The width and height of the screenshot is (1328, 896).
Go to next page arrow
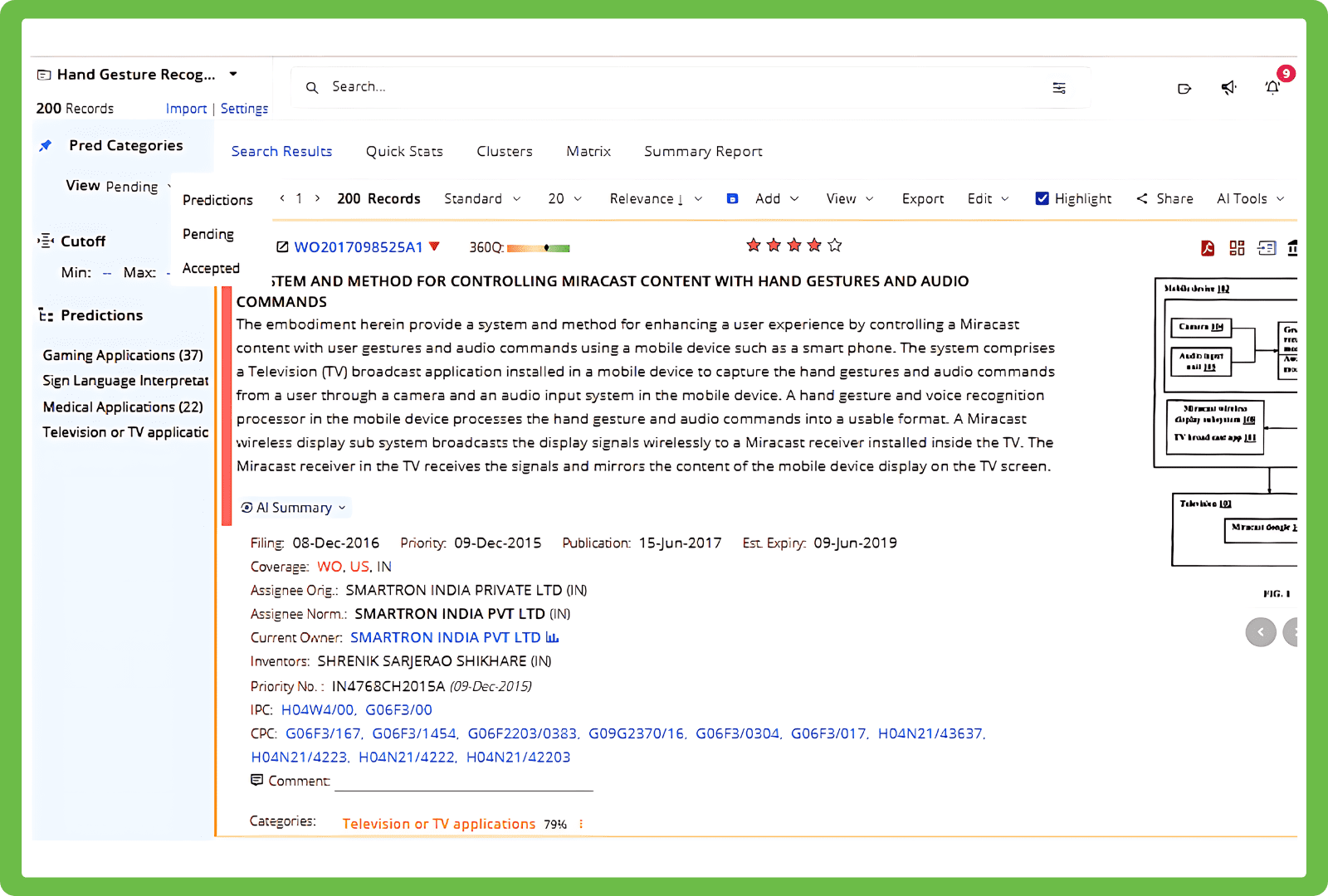317,198
